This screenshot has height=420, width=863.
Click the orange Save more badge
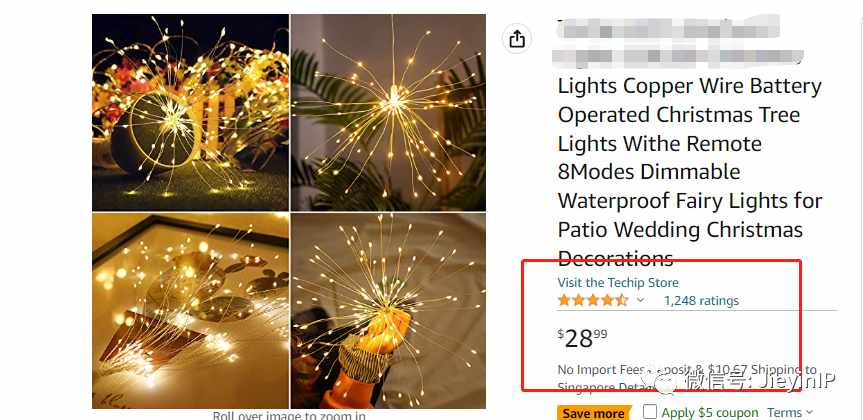coord(594,413)
